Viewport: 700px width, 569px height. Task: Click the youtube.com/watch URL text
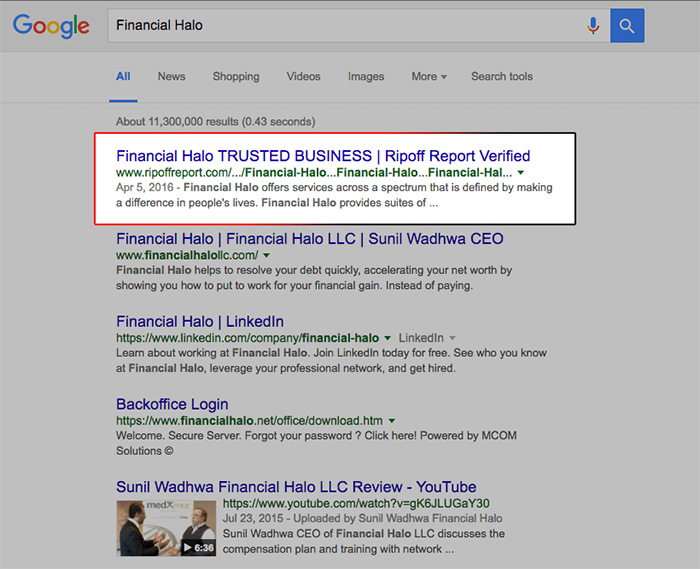coord(356,503)
